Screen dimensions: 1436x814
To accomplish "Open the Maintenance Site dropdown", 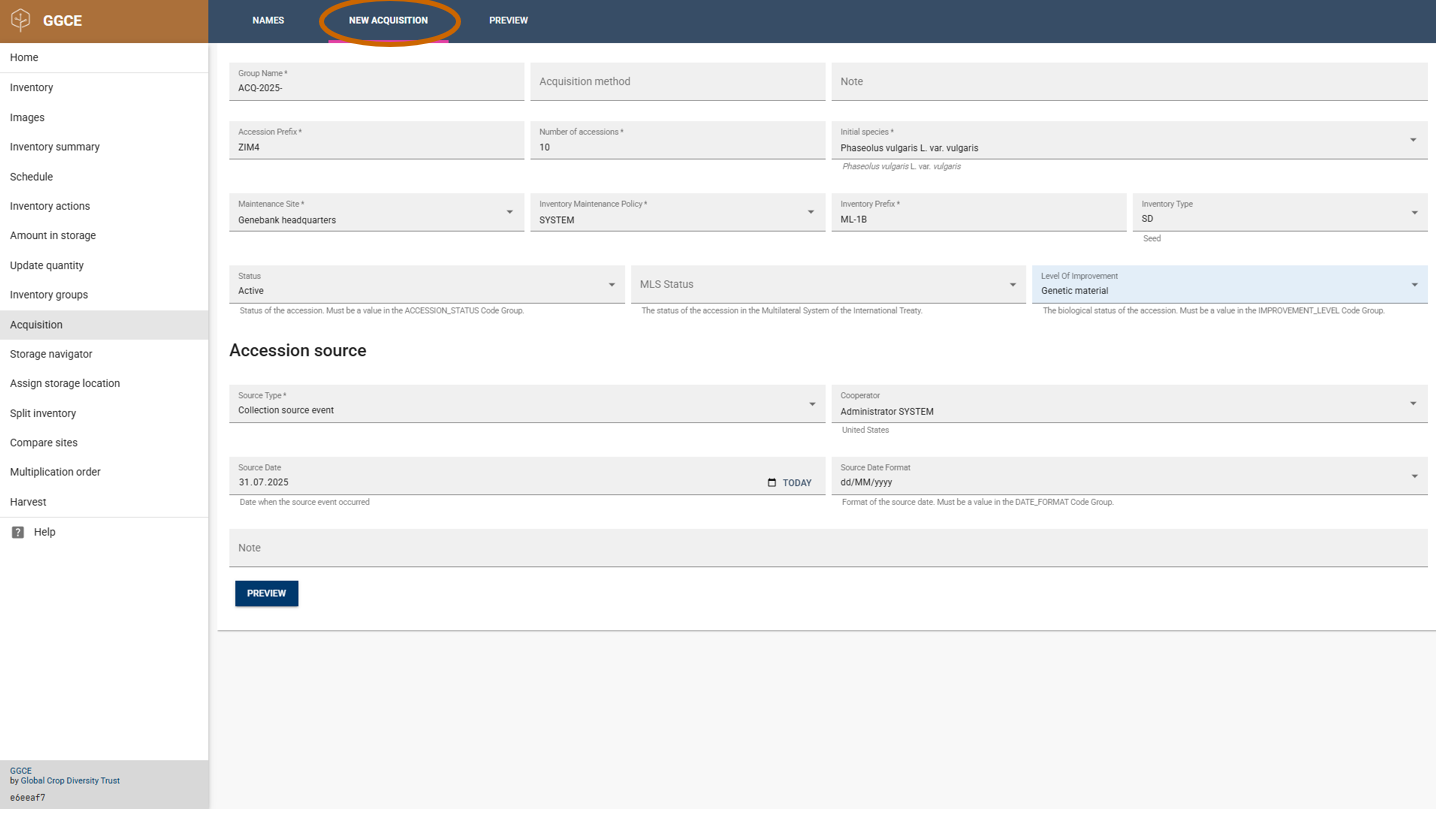I will [x=509, y=212].
